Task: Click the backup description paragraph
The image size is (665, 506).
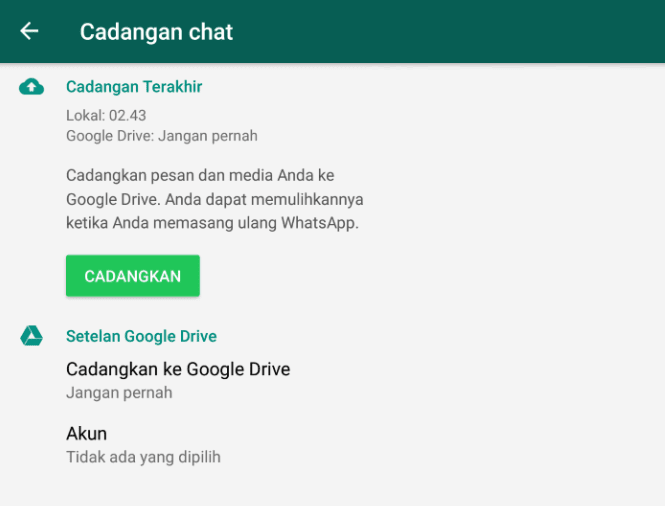Action: (215, 199)
